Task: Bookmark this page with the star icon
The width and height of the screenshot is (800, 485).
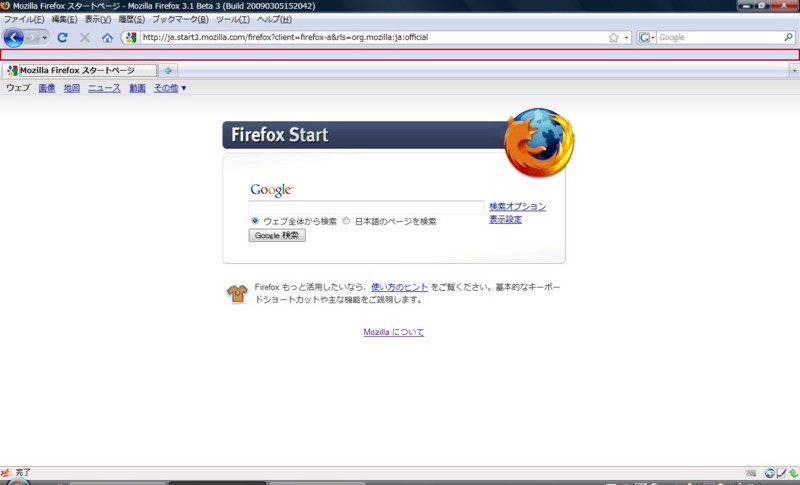Action: point(613,37)
